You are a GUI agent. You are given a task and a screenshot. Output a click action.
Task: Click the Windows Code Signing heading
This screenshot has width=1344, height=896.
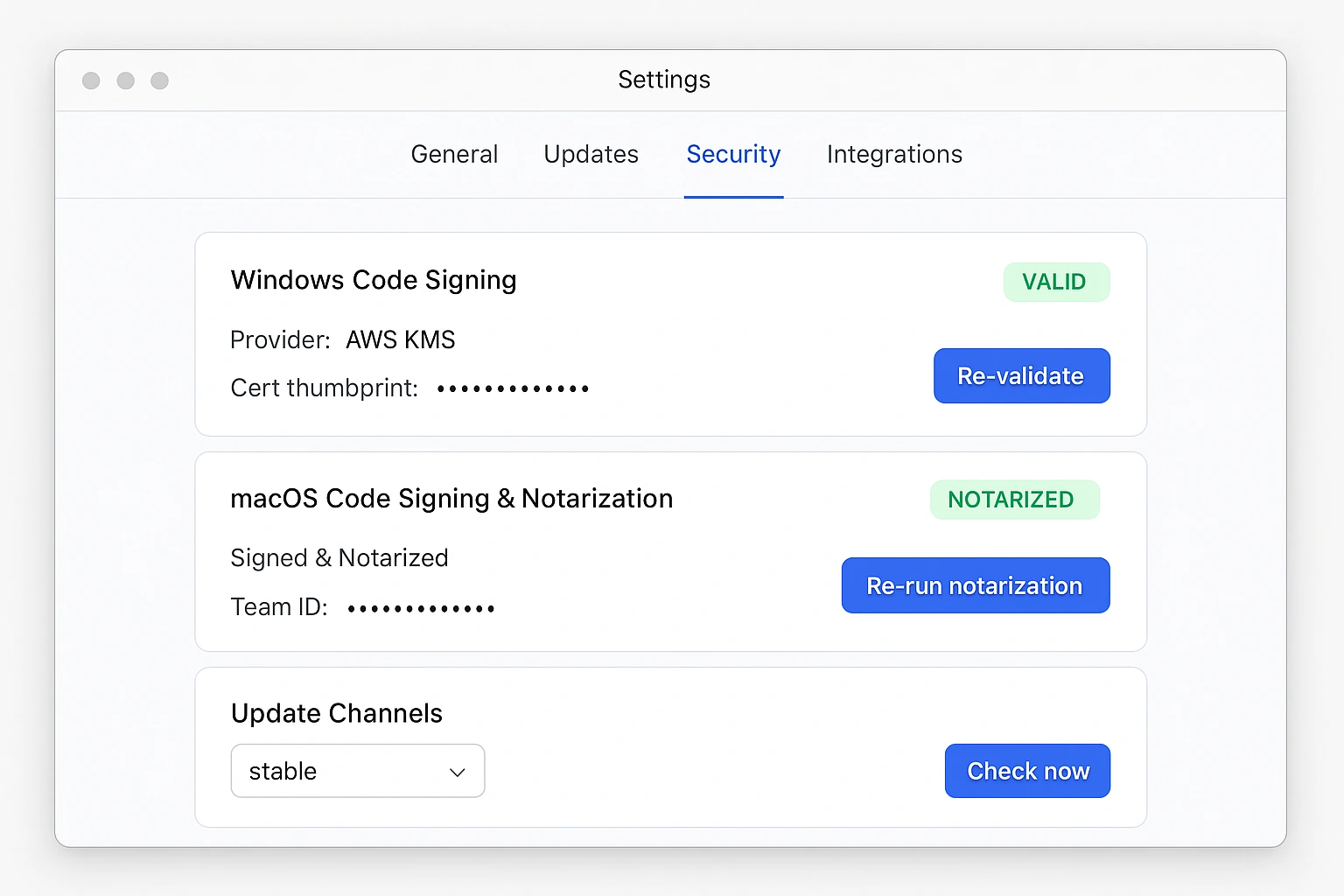374,280
